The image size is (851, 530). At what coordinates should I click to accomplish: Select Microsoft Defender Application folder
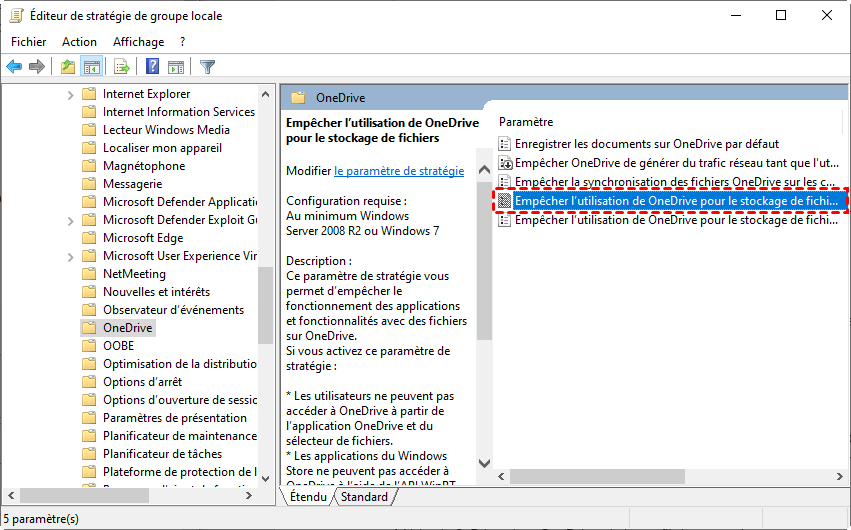click(x=180, y=202)
